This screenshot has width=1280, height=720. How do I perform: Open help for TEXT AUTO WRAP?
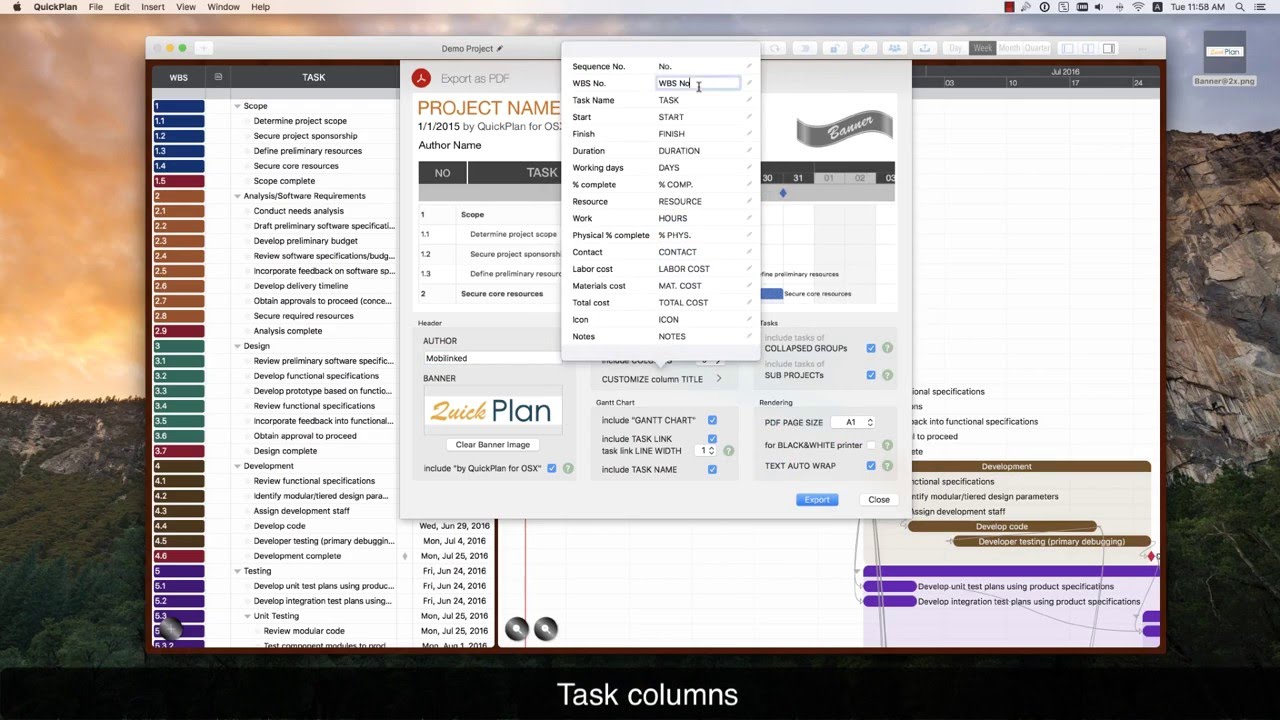click(x=887, y=466)
